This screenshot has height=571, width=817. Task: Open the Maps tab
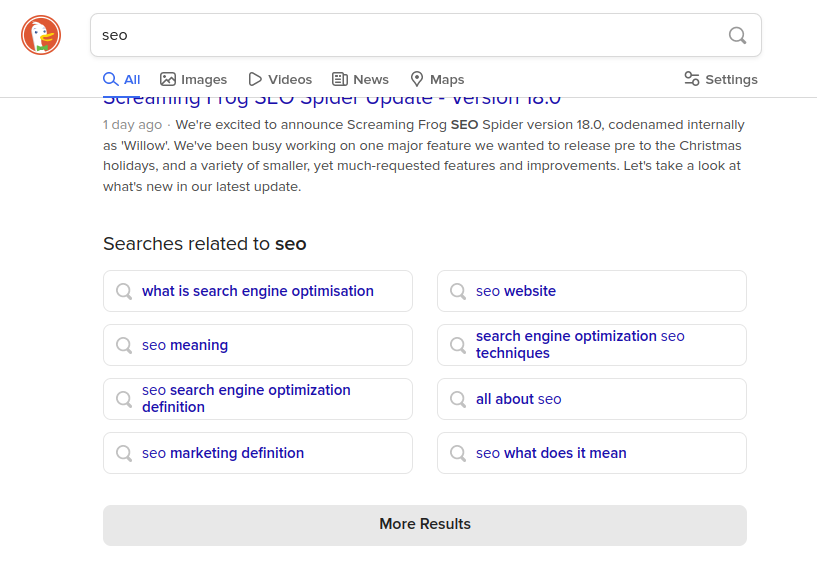pos(437,79)
